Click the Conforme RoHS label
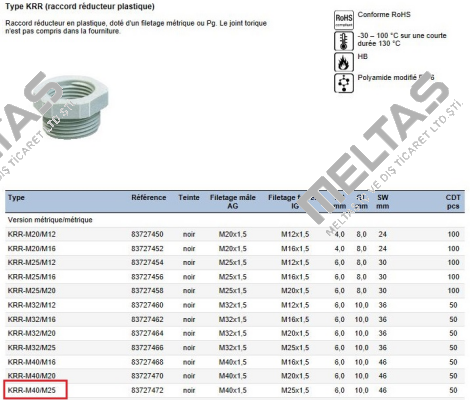This screenshot has width=470, height=400. pos(384,14)
